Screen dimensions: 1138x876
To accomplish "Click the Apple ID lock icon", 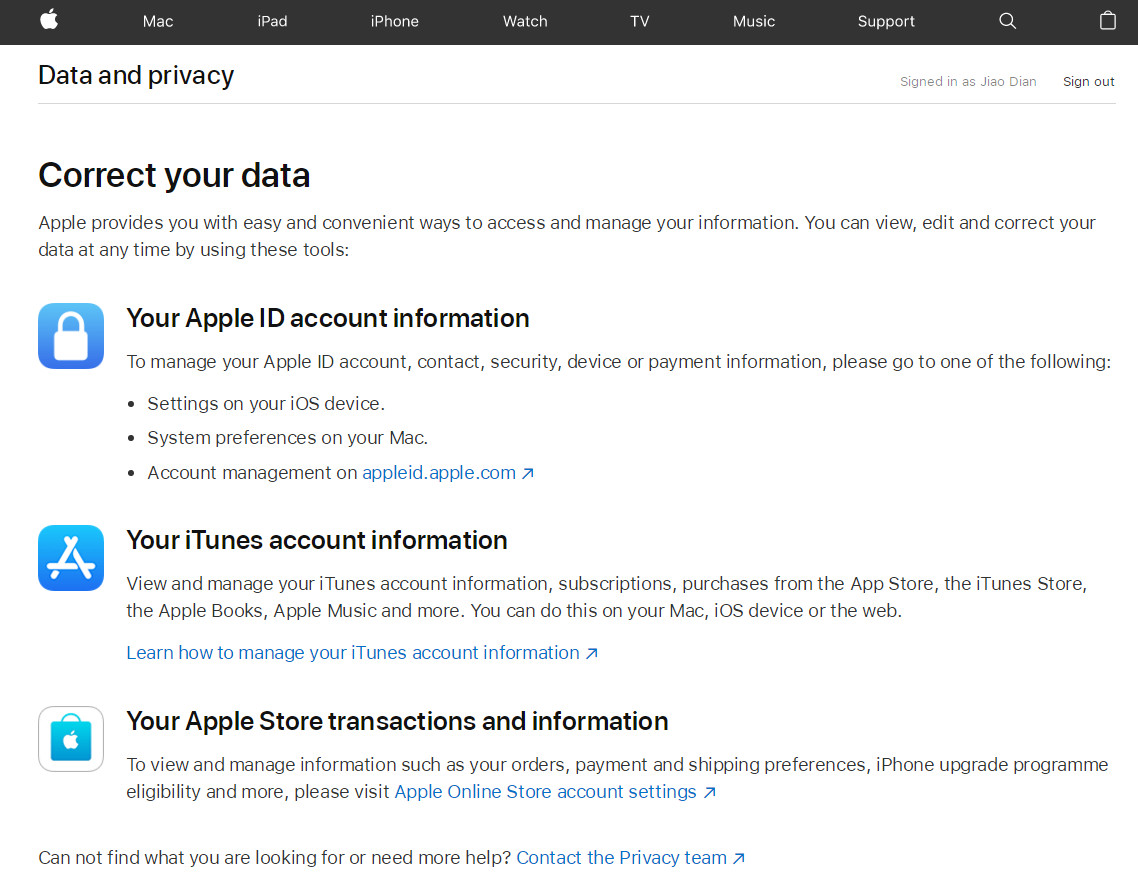I will tap(70, 336).
